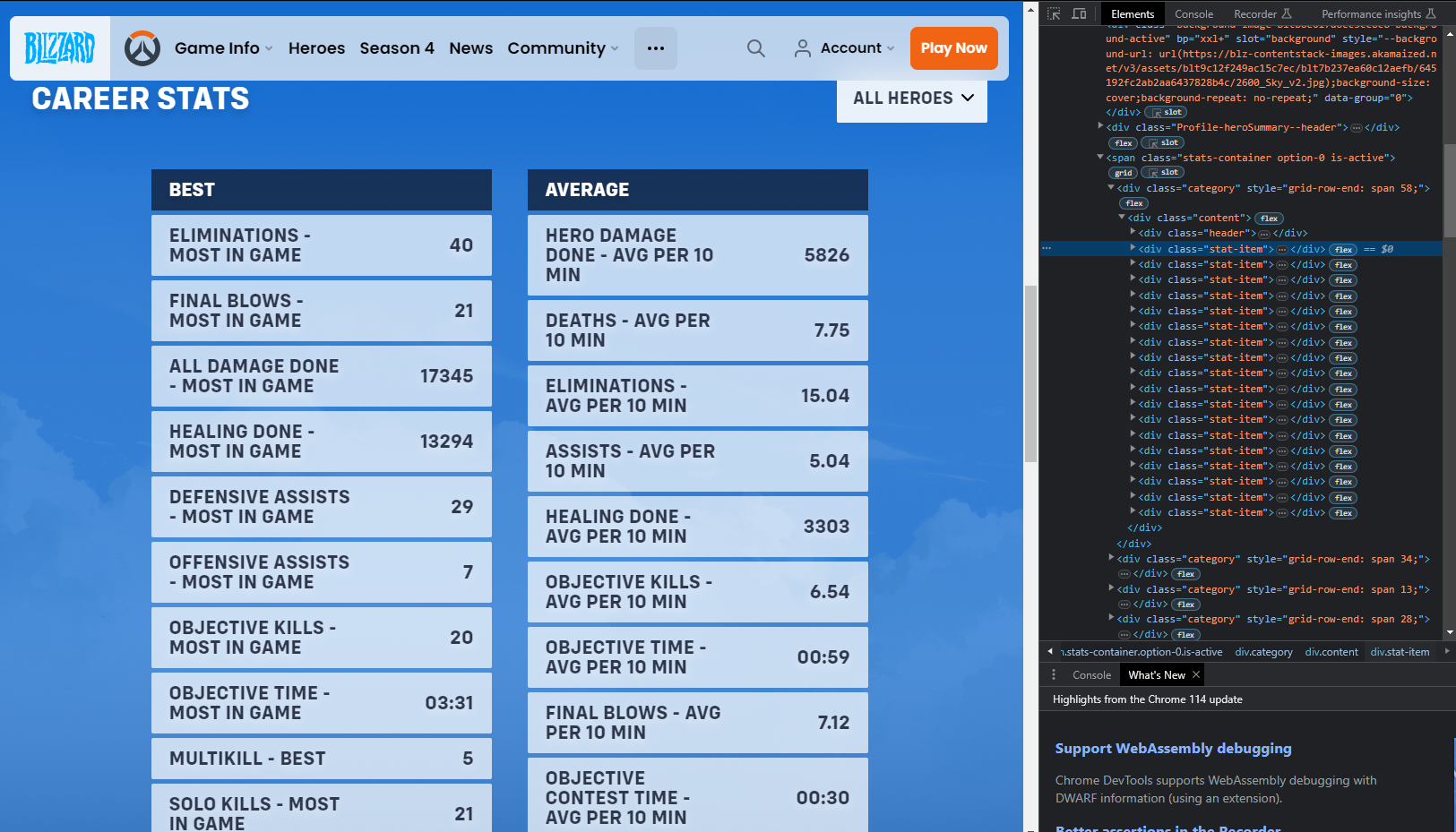
Task: Open the three-dot overflow menu in the navbar
Action: tap(656, 48)
